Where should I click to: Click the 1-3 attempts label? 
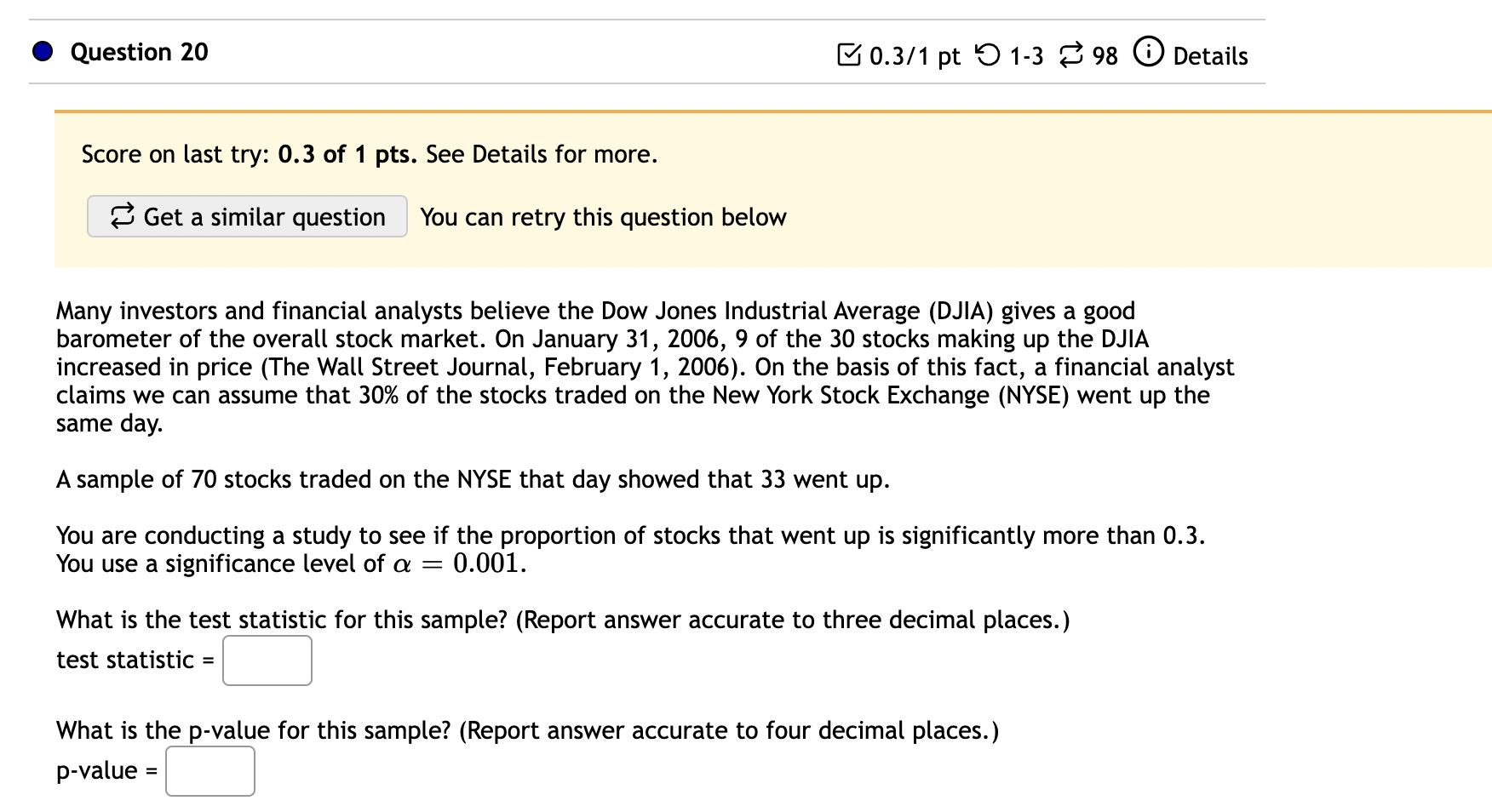[1026, 55]
